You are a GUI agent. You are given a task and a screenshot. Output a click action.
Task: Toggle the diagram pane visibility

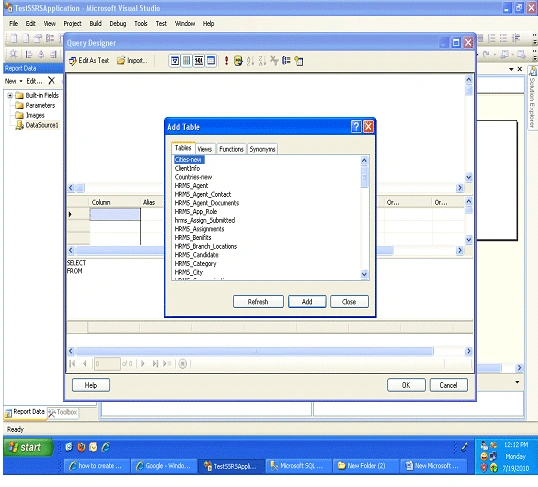[x=175, y=61]
